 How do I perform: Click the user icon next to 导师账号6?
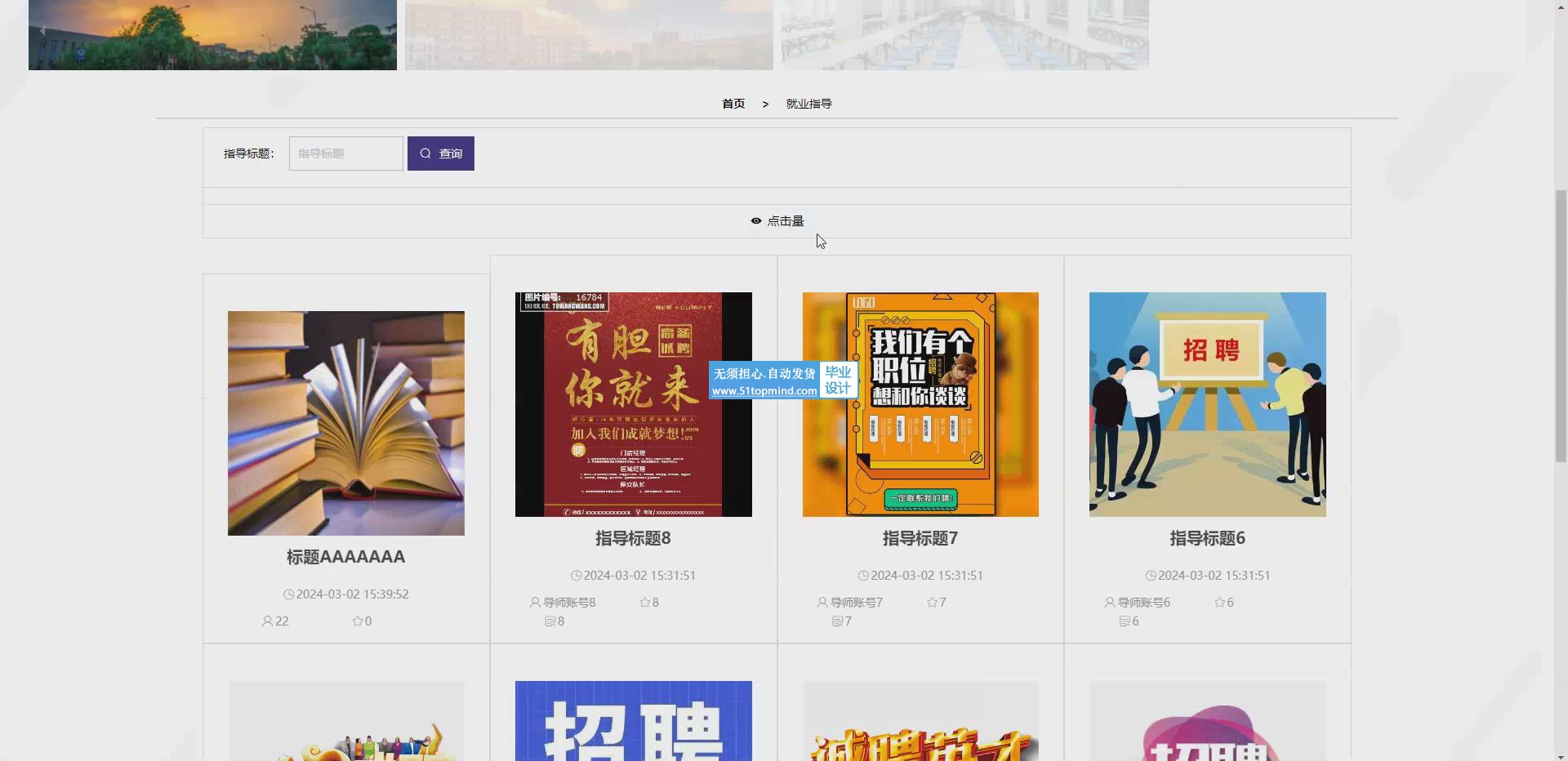[1110, 603]
